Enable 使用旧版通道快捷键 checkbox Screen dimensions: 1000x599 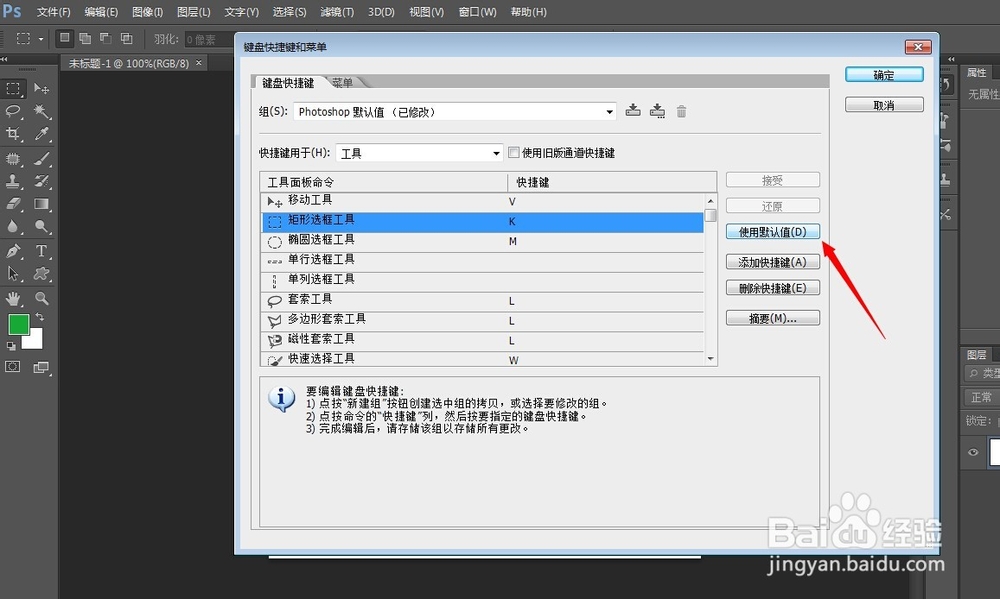(x=514, y=152)
